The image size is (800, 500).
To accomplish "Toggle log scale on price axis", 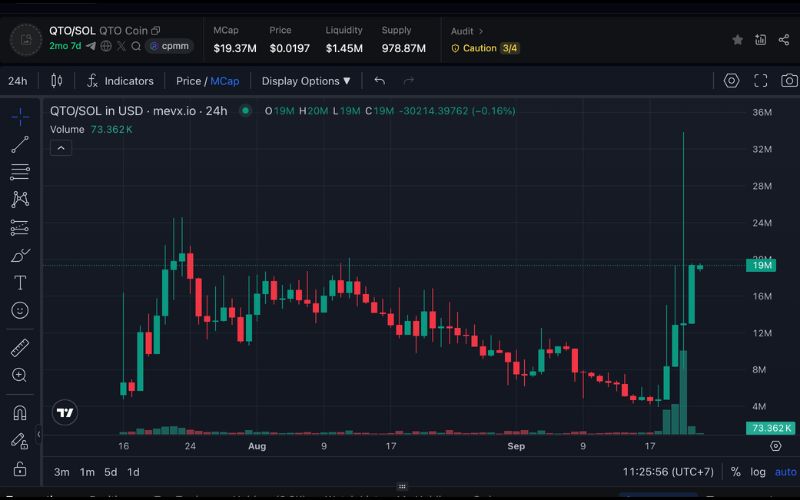I will (x=760, y=472).
